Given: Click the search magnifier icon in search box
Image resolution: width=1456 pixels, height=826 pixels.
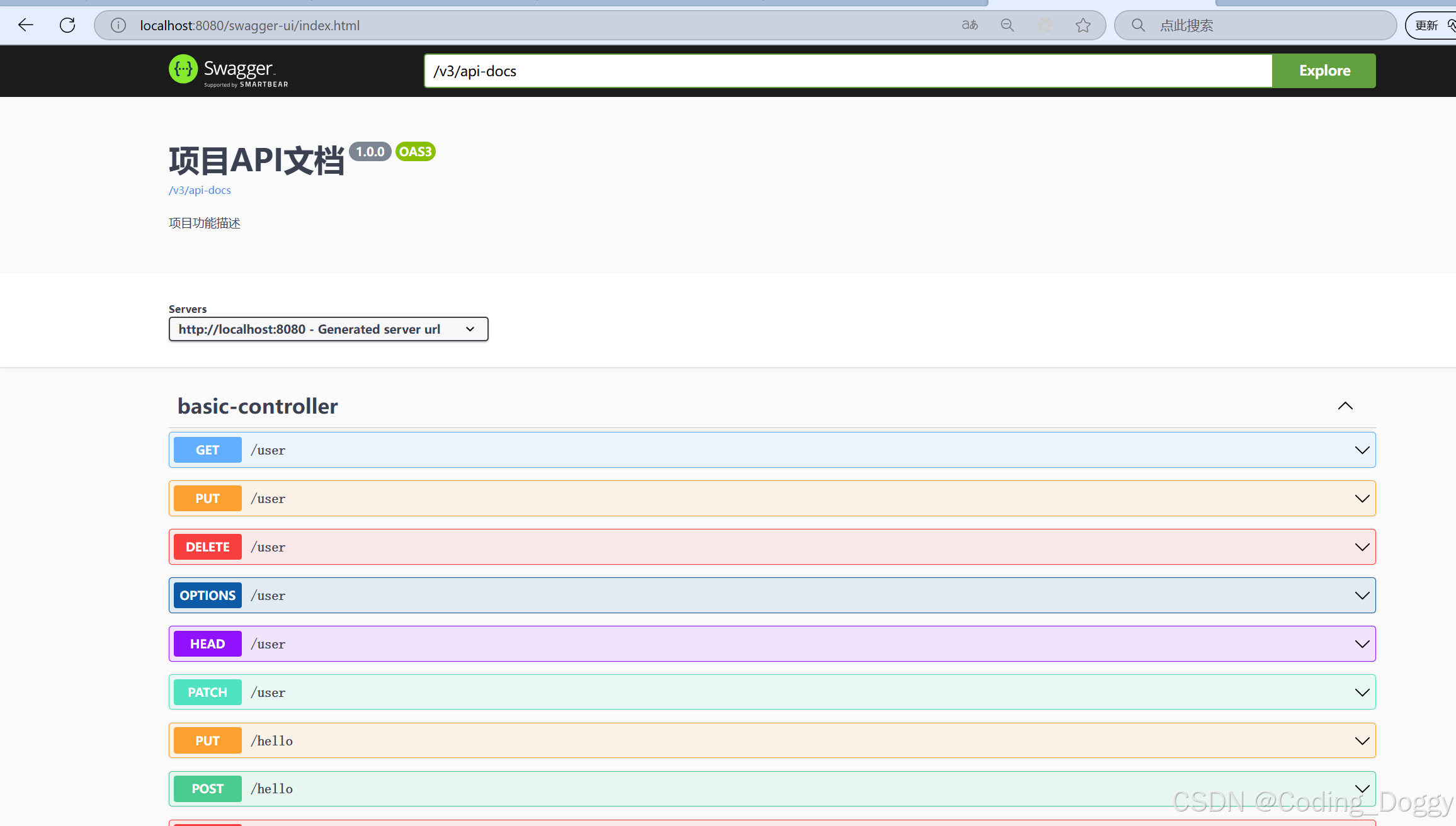Looking at the screenshot, I should [x=1138, y=25].
